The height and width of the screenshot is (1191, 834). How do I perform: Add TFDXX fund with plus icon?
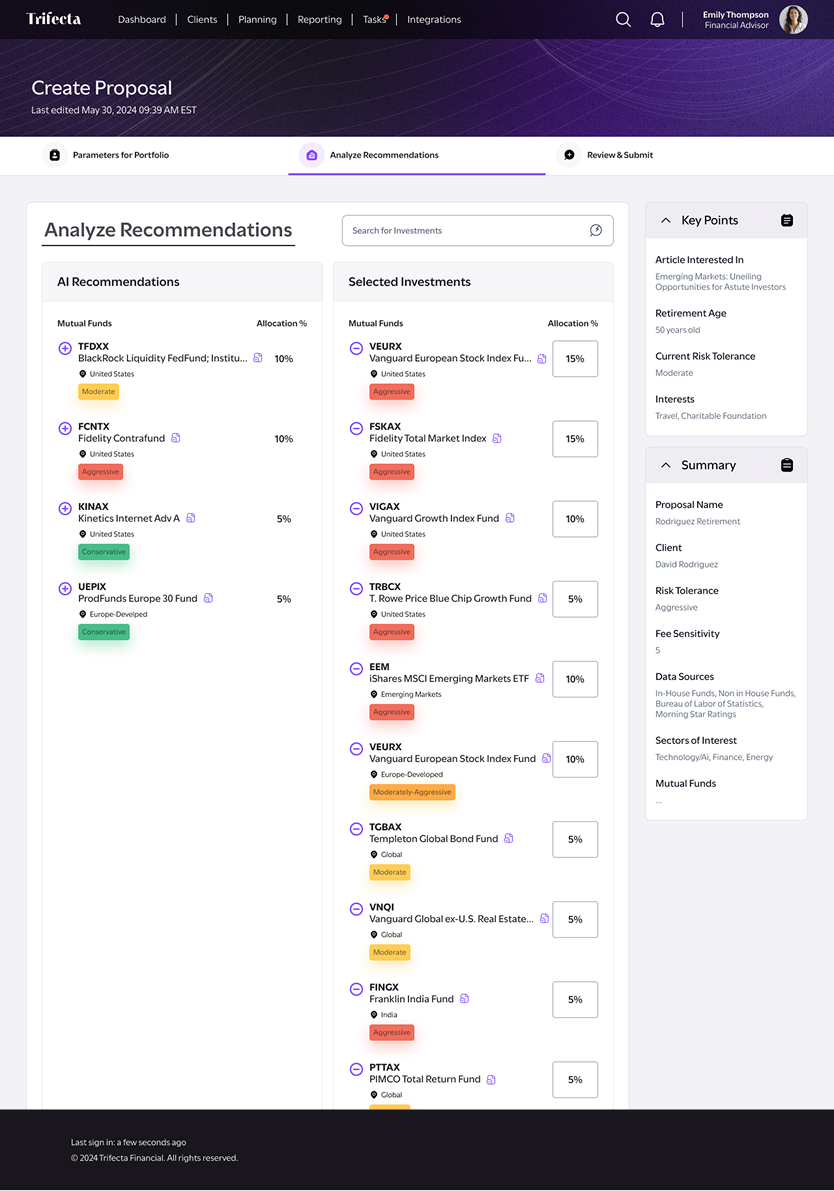65,348
